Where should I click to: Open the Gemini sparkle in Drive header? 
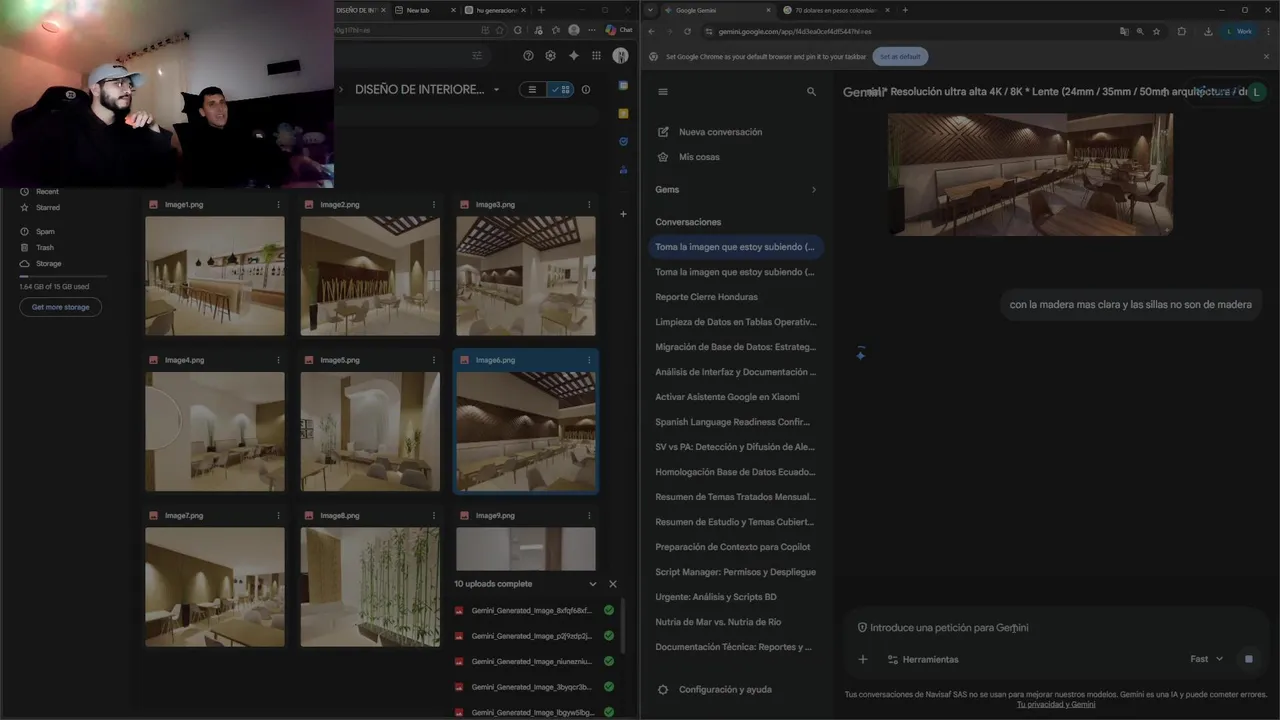(x=573, y=56)
